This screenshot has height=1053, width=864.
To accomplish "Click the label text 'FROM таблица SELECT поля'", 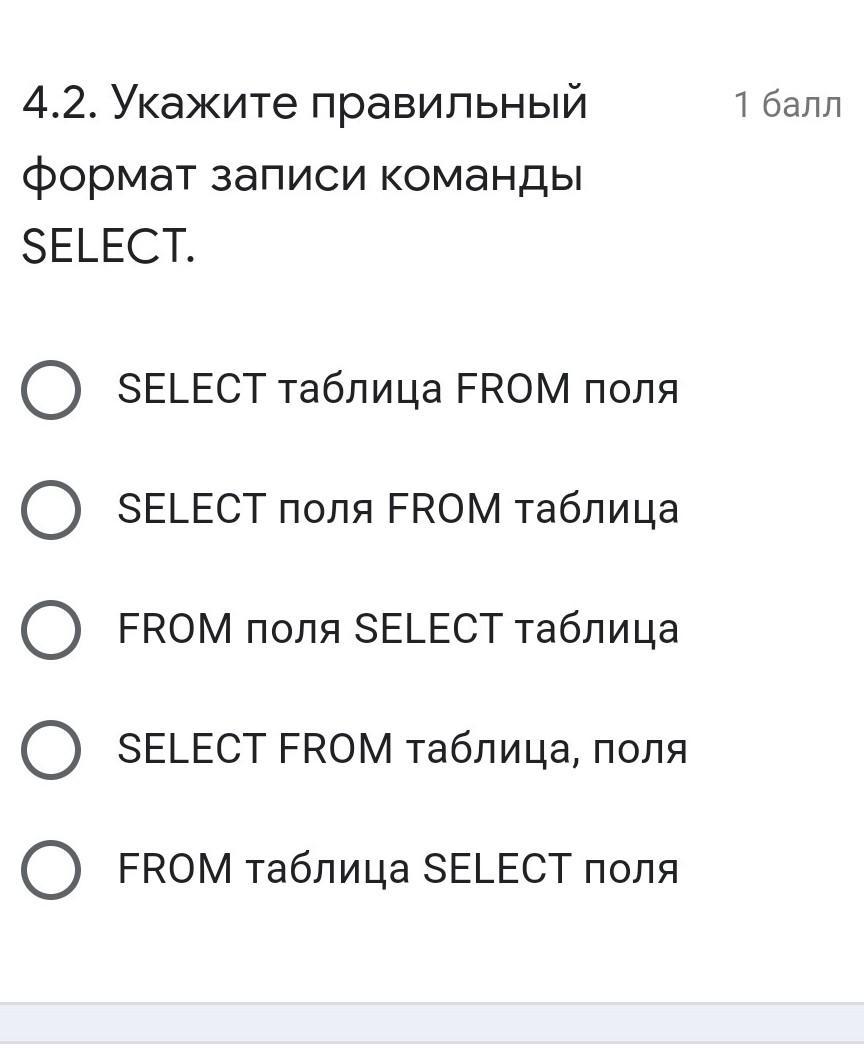I will point(397,868).
